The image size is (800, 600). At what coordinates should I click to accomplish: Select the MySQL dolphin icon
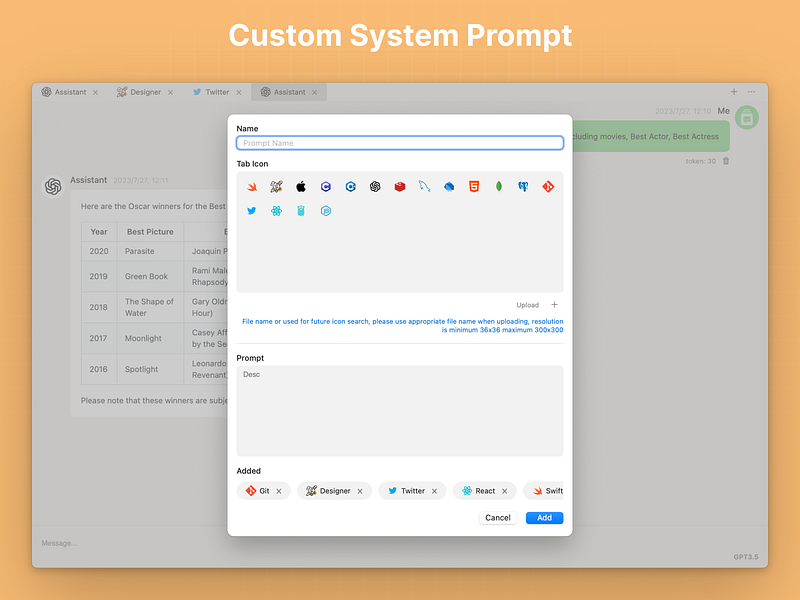click(424, 187)
